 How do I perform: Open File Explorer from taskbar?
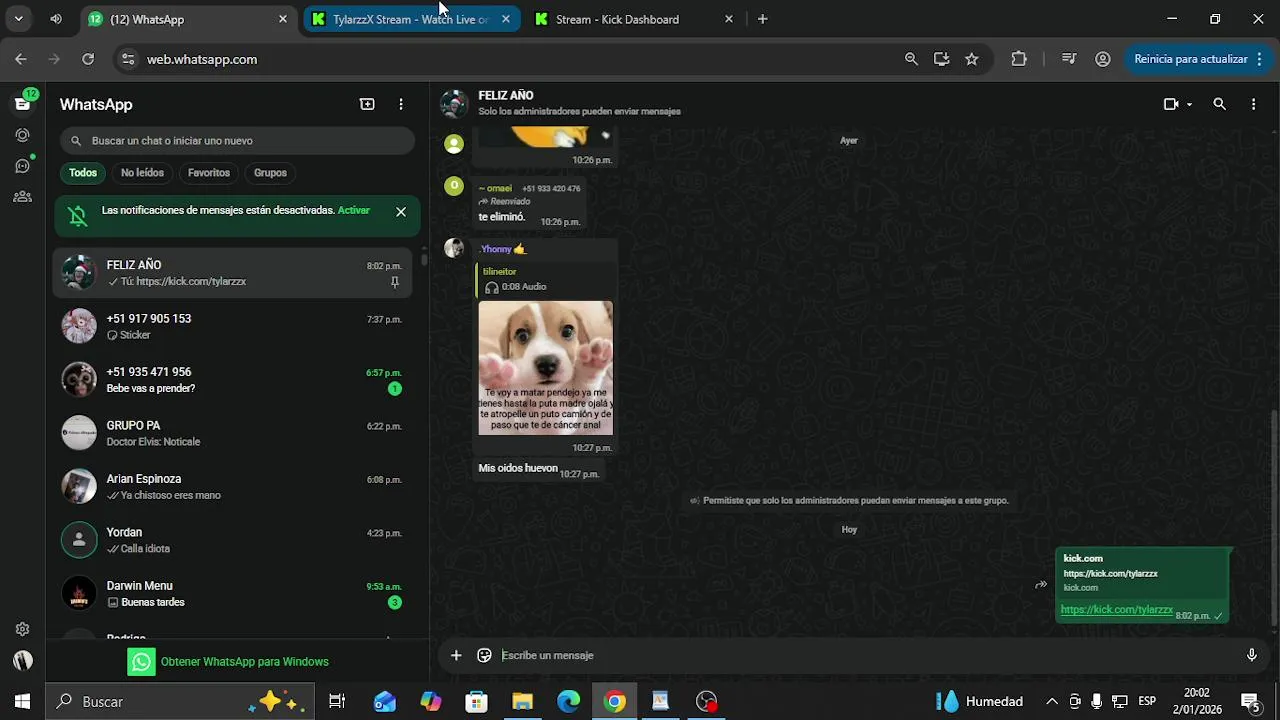point(522,701)
